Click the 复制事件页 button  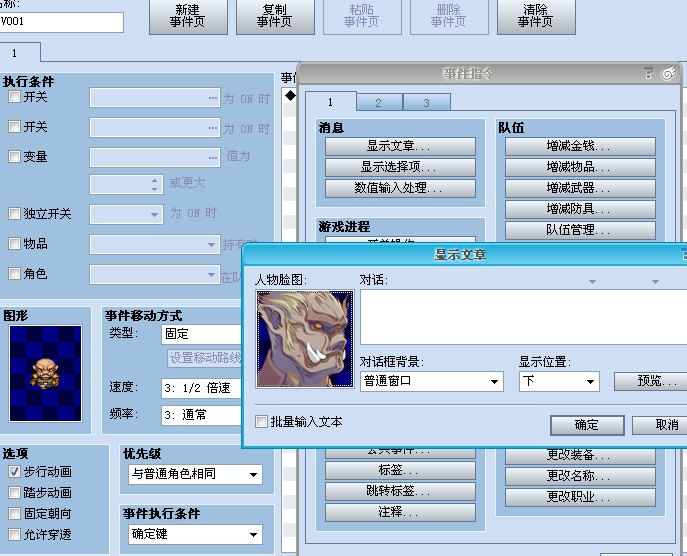tap(275, 16)
